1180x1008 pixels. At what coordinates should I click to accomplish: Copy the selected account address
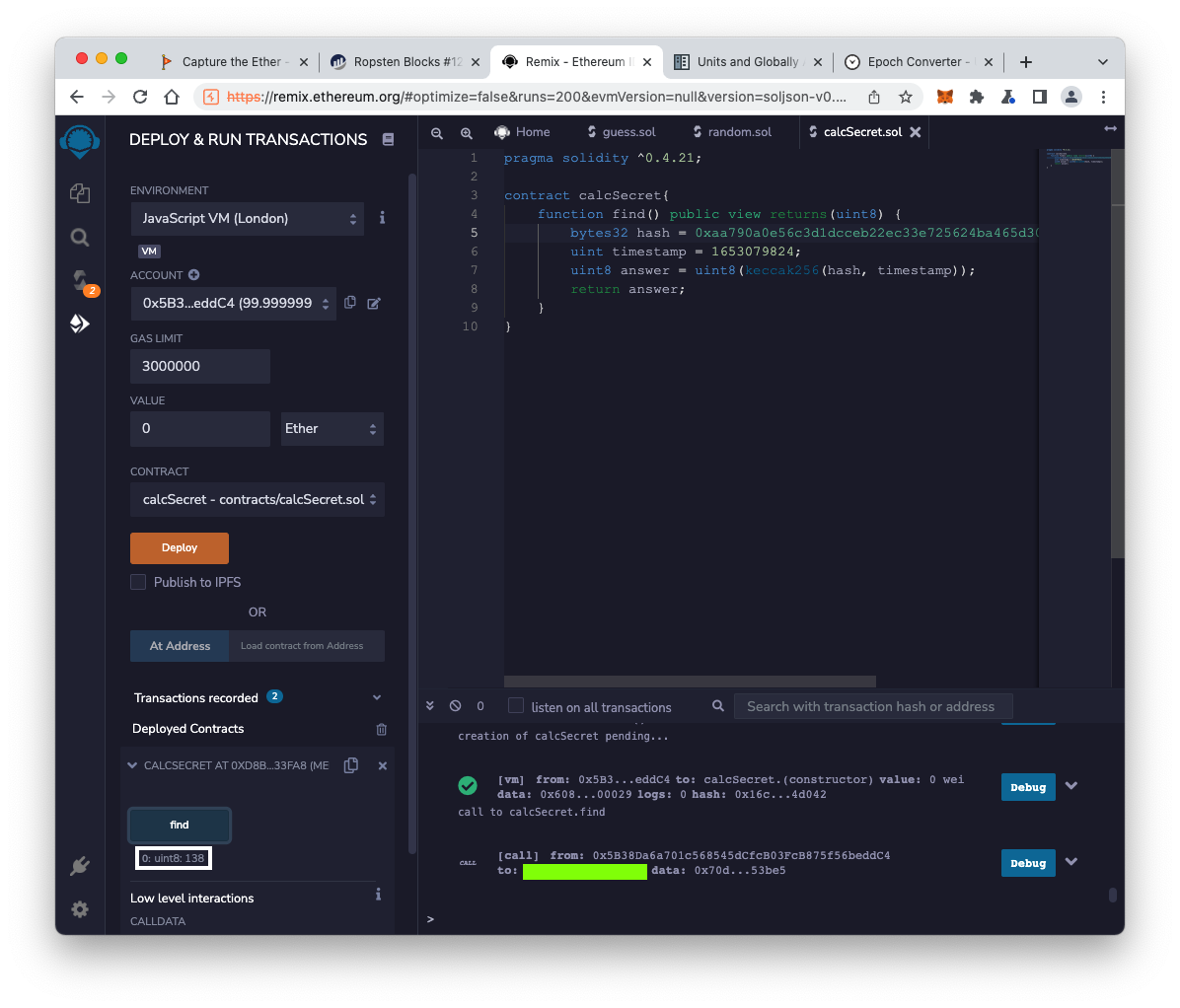pos(350,303)
